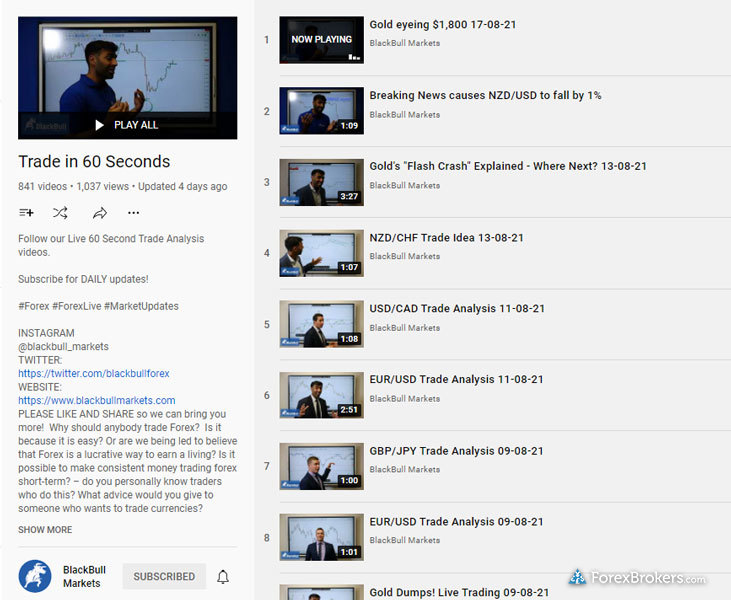Save playlist to library icon
The image size is (731, 600).
coord(26,213)
